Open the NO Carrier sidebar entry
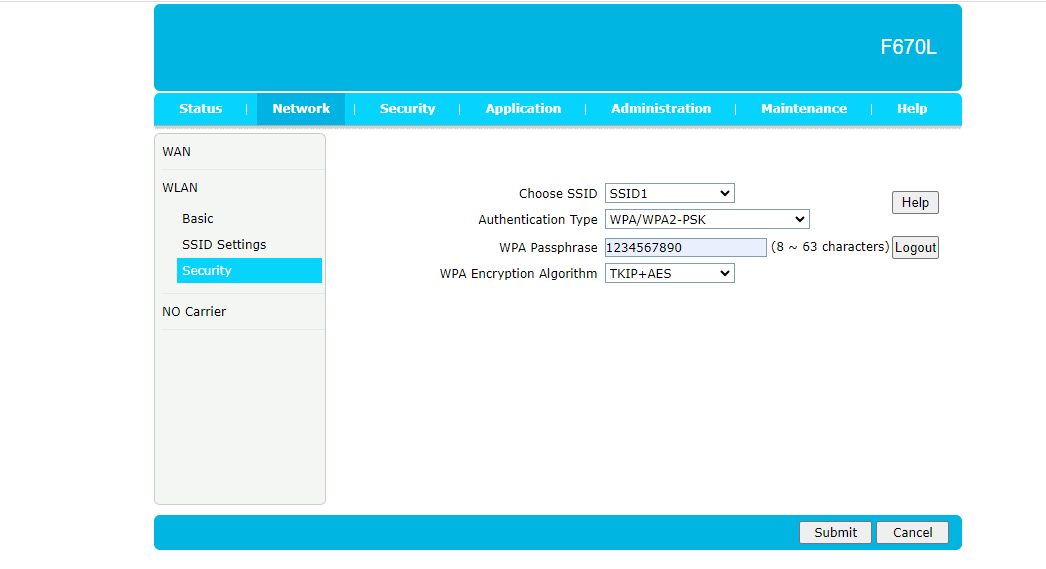This screenshot has width=1046, height=569. pyautogui.click(x=194, y=312)
